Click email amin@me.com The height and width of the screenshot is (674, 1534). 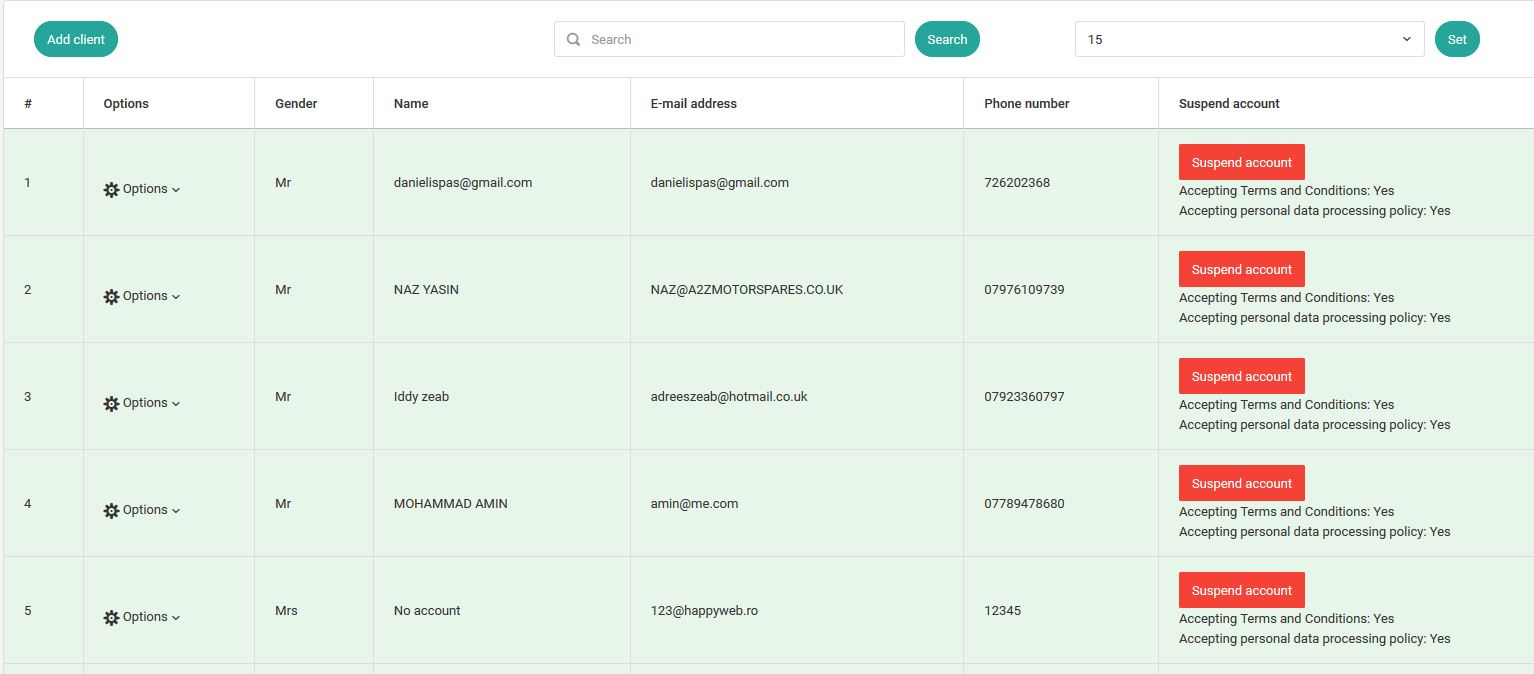(x=694, y=503)
